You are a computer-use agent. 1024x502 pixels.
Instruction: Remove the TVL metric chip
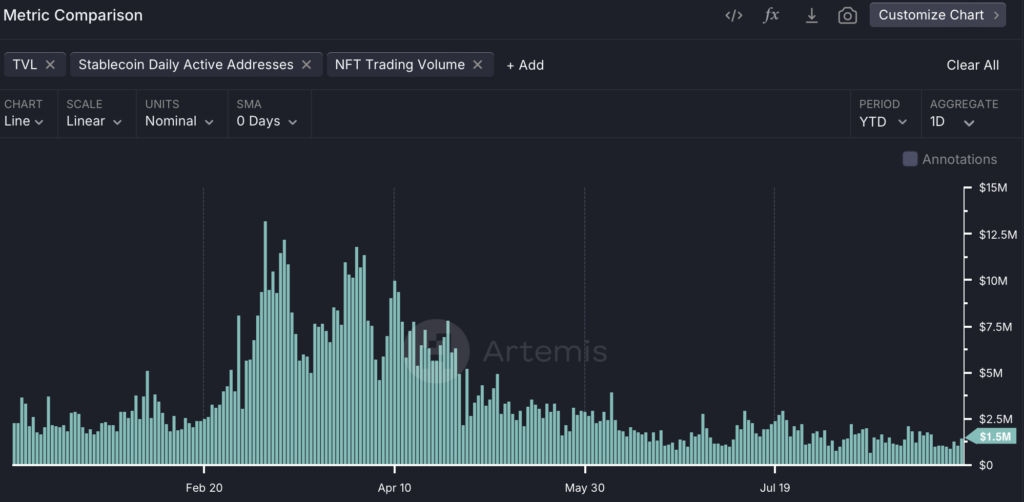50,65
